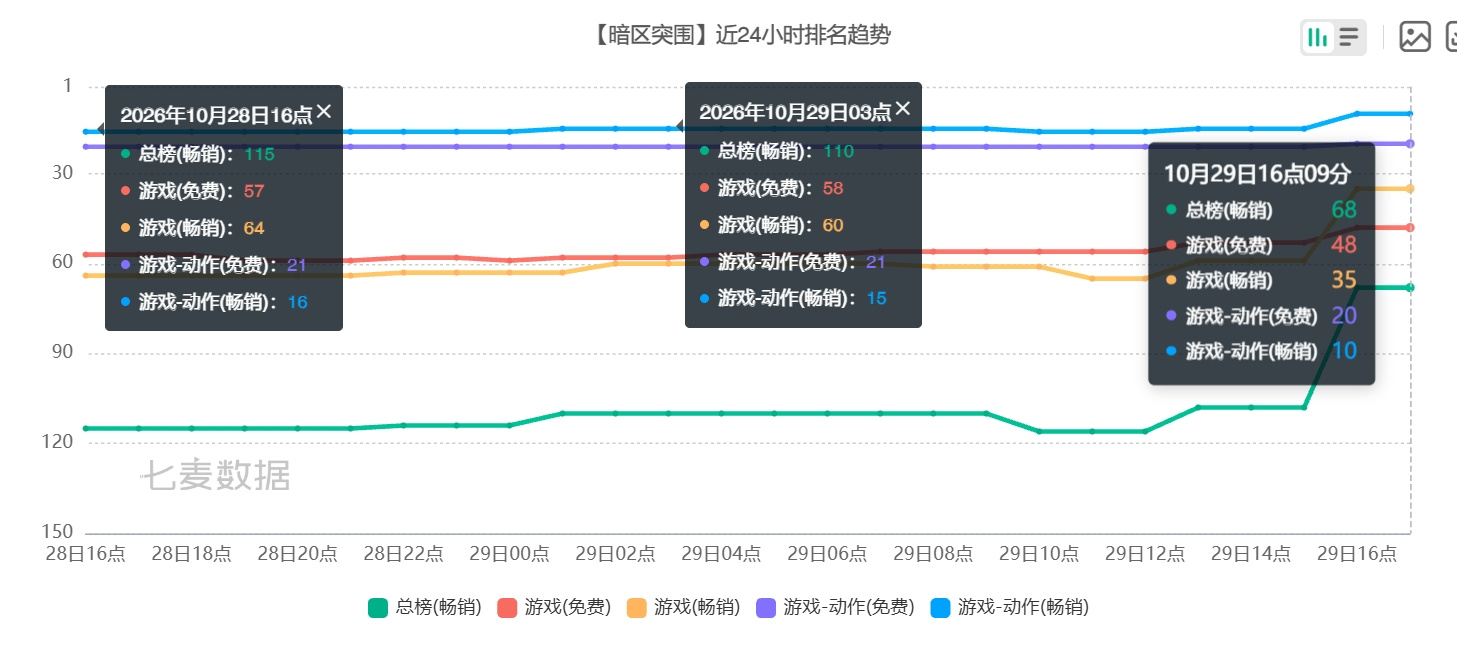Screen dimensions: 1457x657
Task: Click the x-axis label 28日20点
Action: 298,554
